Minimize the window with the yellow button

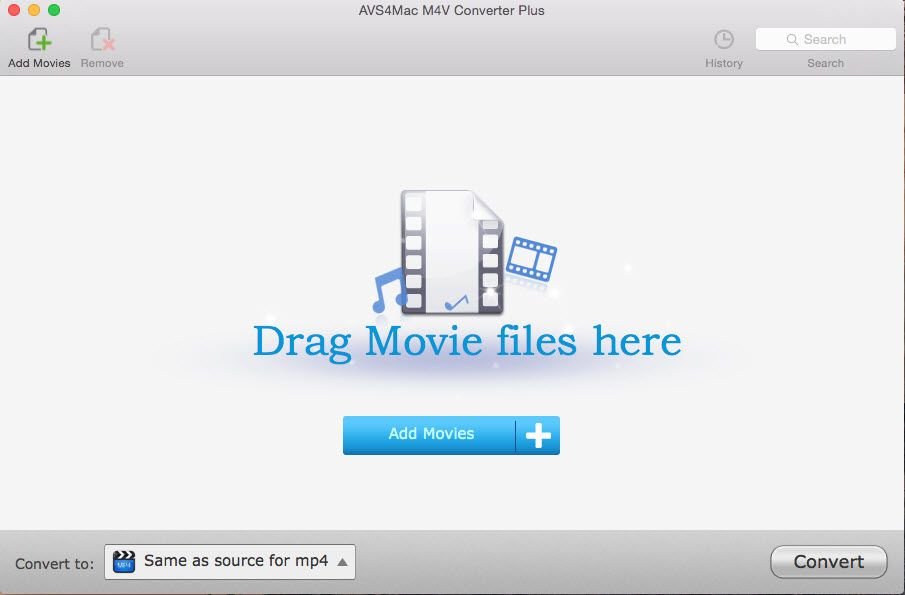(34, 10)
